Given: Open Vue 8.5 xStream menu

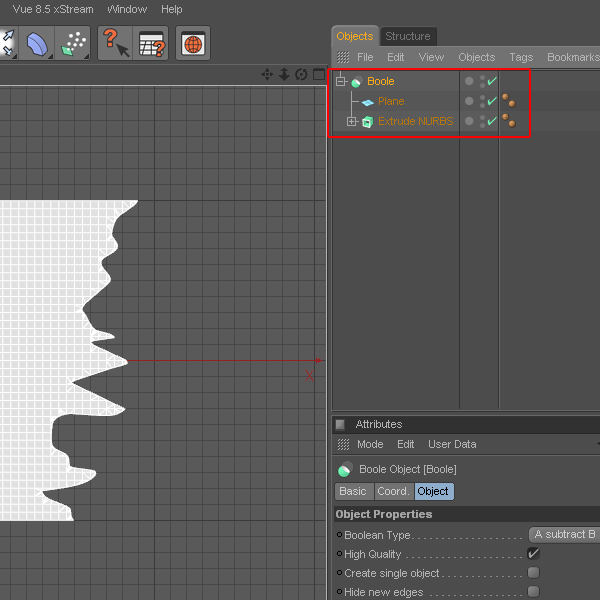Looking at the screenshot, I should (53, 9).
